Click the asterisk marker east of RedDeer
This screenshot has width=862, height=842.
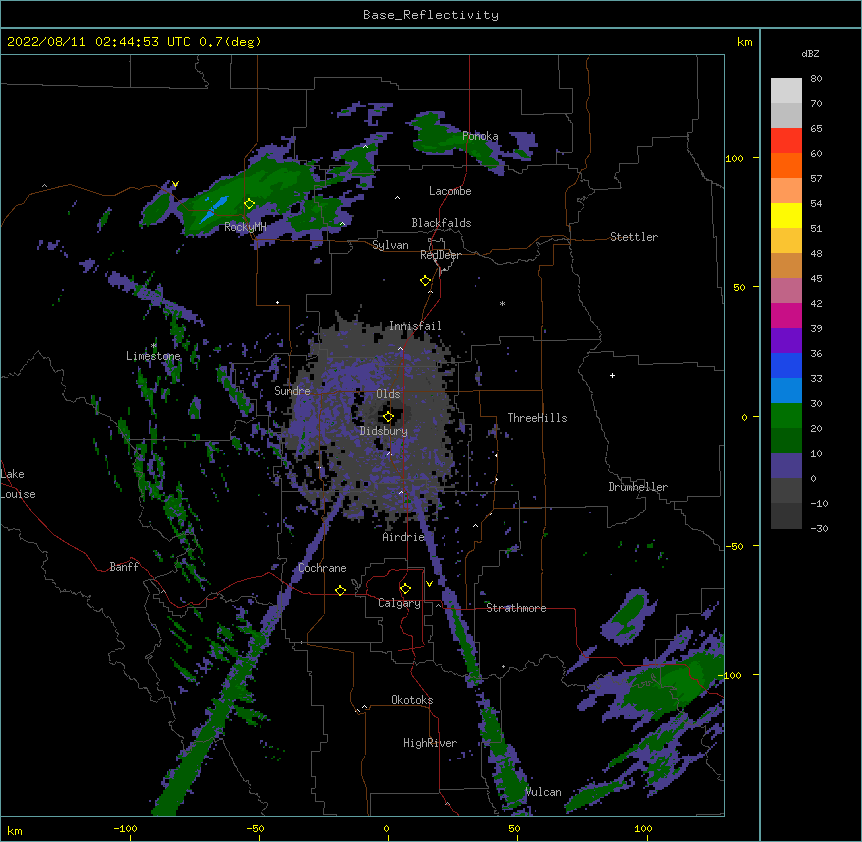click(x=502, y=304)
